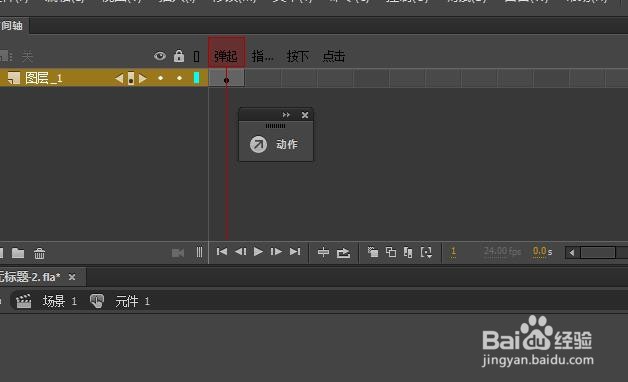Image resolution: width=628 pixels, height=382 pixels.
Task: Return to 场景 1 in edit bar
Action: 60,301
